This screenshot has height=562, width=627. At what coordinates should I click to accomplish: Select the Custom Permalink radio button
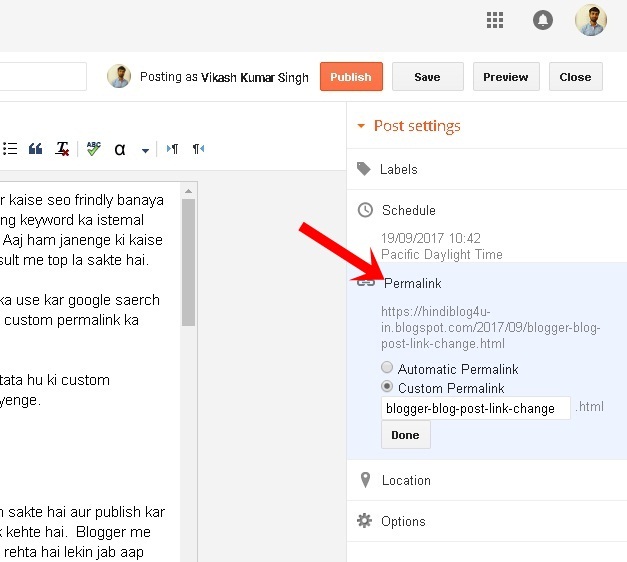[387, 386]
